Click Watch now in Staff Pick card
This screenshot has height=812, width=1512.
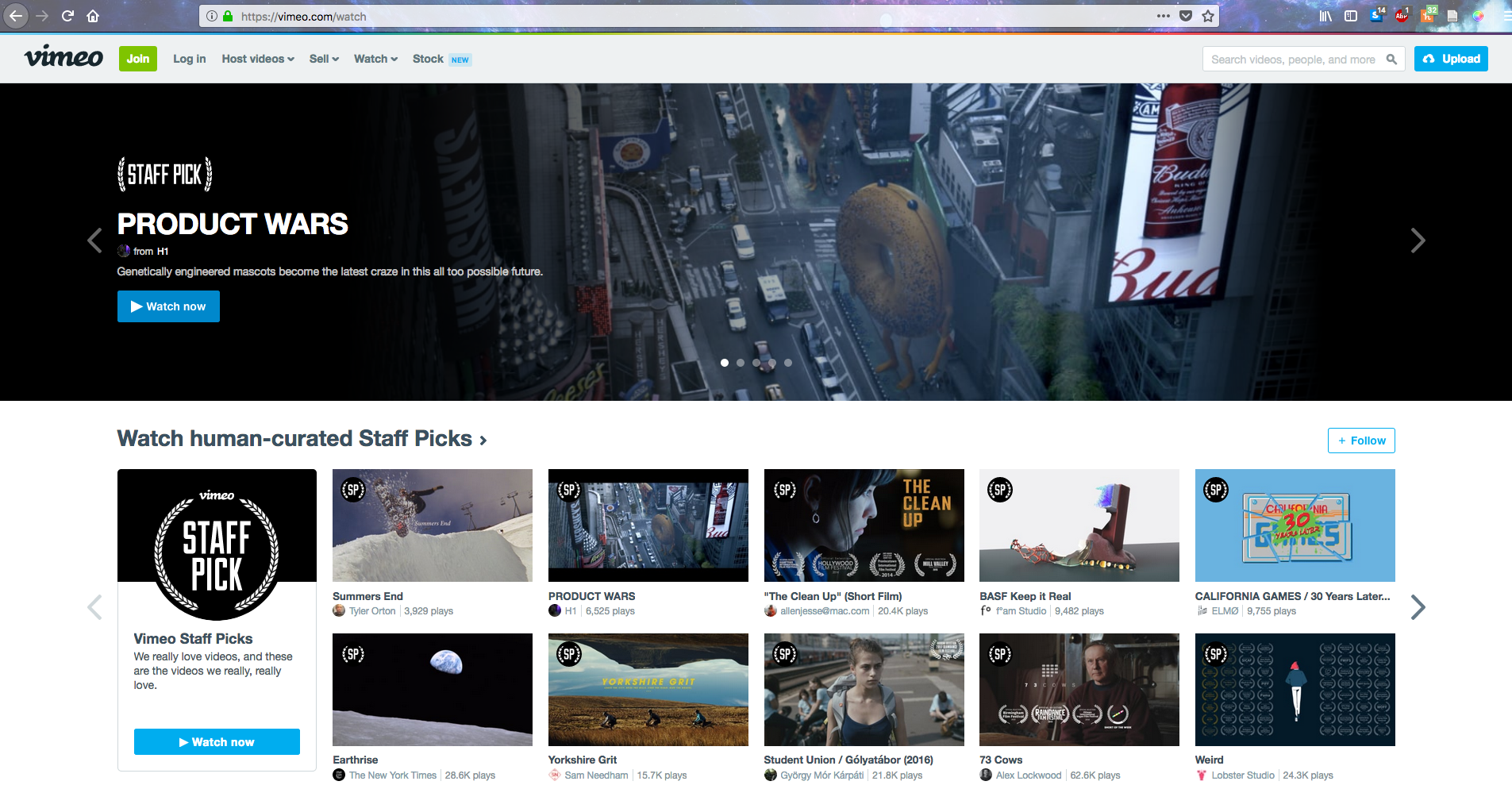click(217, 742)
